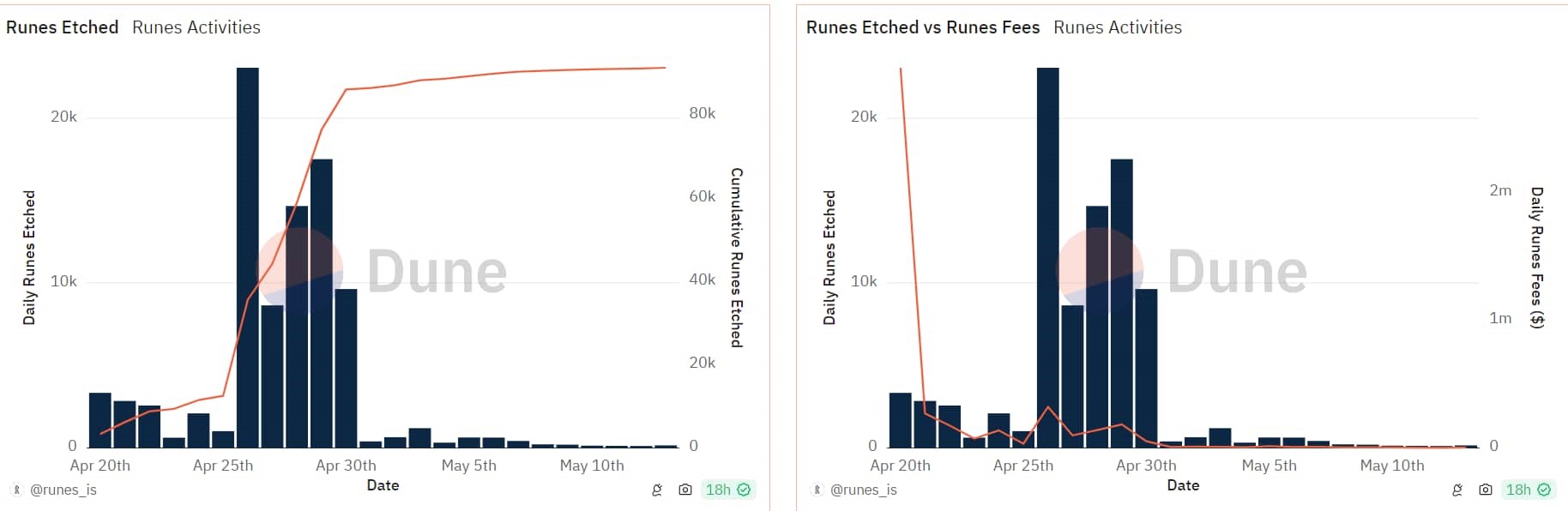Click the Dune watermark logo in the left chart
The height and width of the screenshot is (511, 1568).
pyautogui.click(x=300, y=270)
